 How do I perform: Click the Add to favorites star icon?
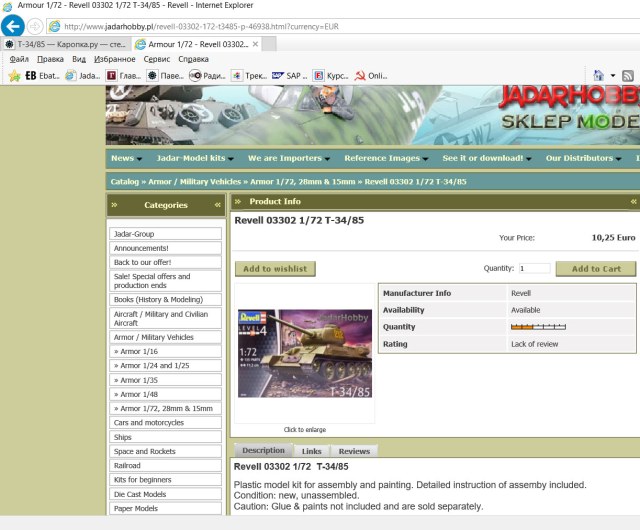[14, 75]
